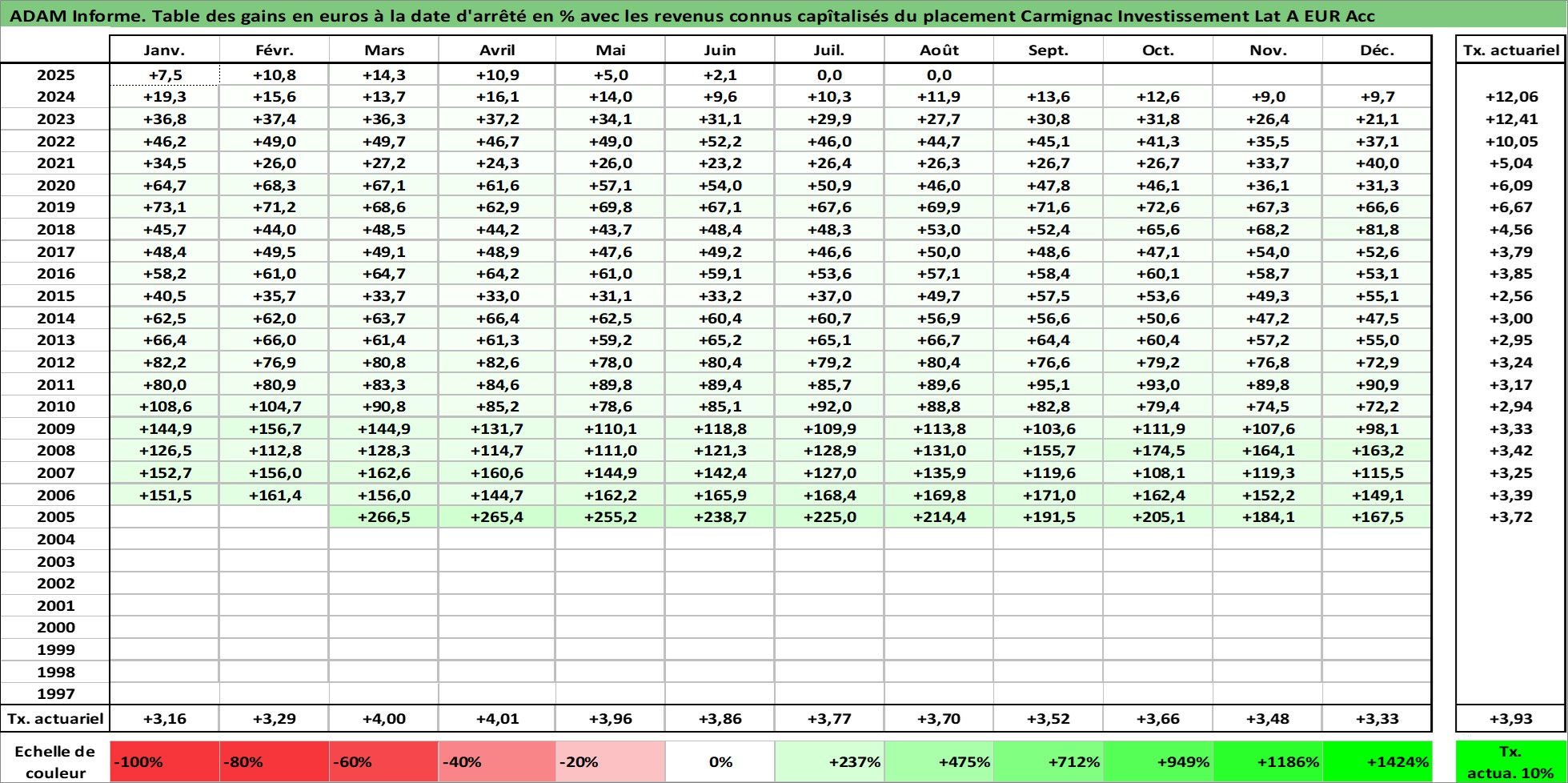Click the 'Janv.' column header

[164, 50]
